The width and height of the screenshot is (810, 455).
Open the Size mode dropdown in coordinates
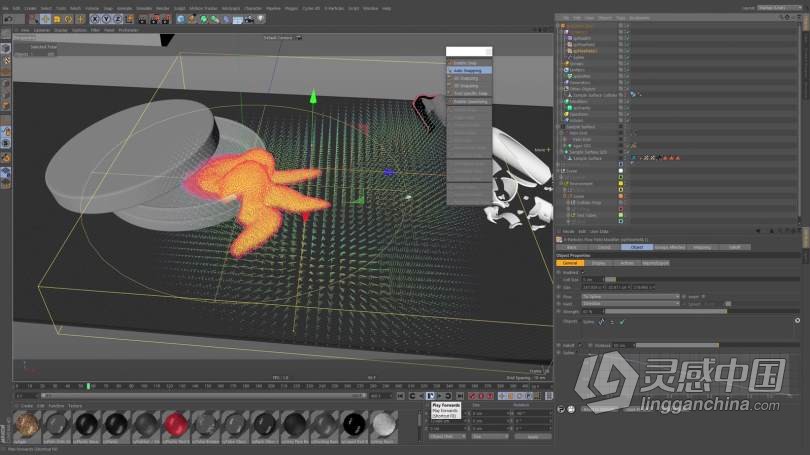pos(489,436)
